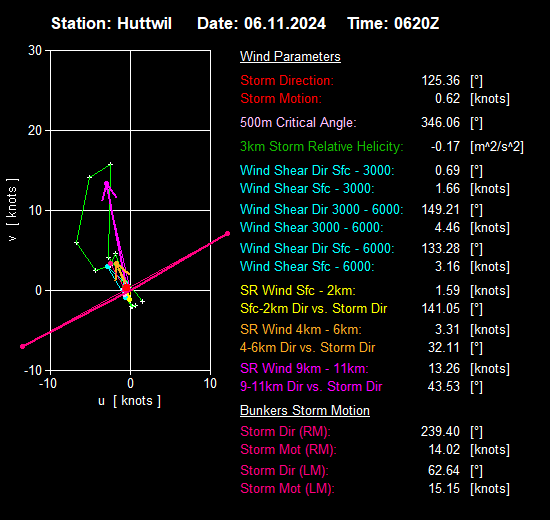This screenshot has width=550, height=520.
Task: Click the 3km Storm Relative Helicity label
Action: 322,146
